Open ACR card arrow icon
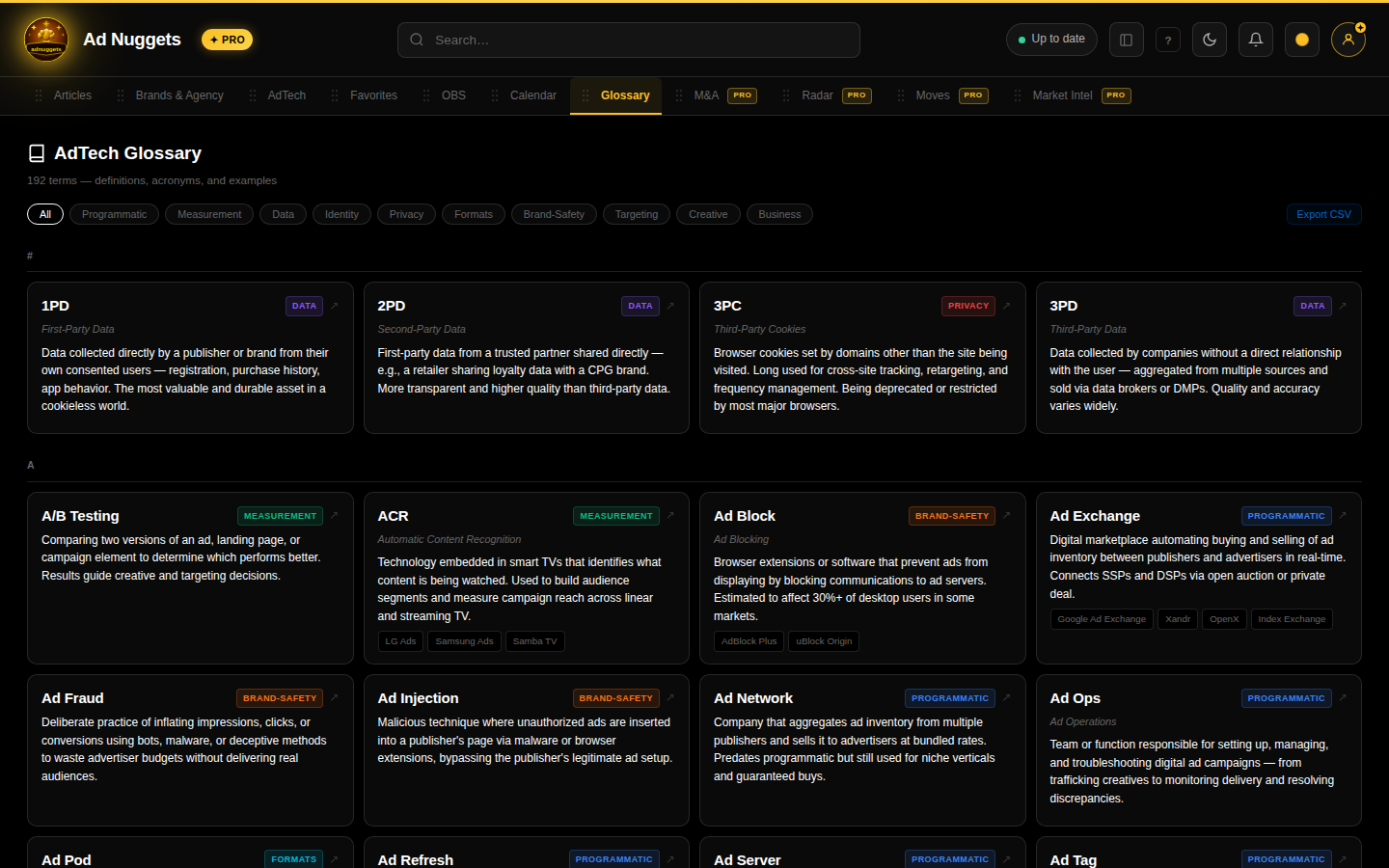Image resolution: width=1389 pixels, height=868 pixels. (x=670, y=516)
